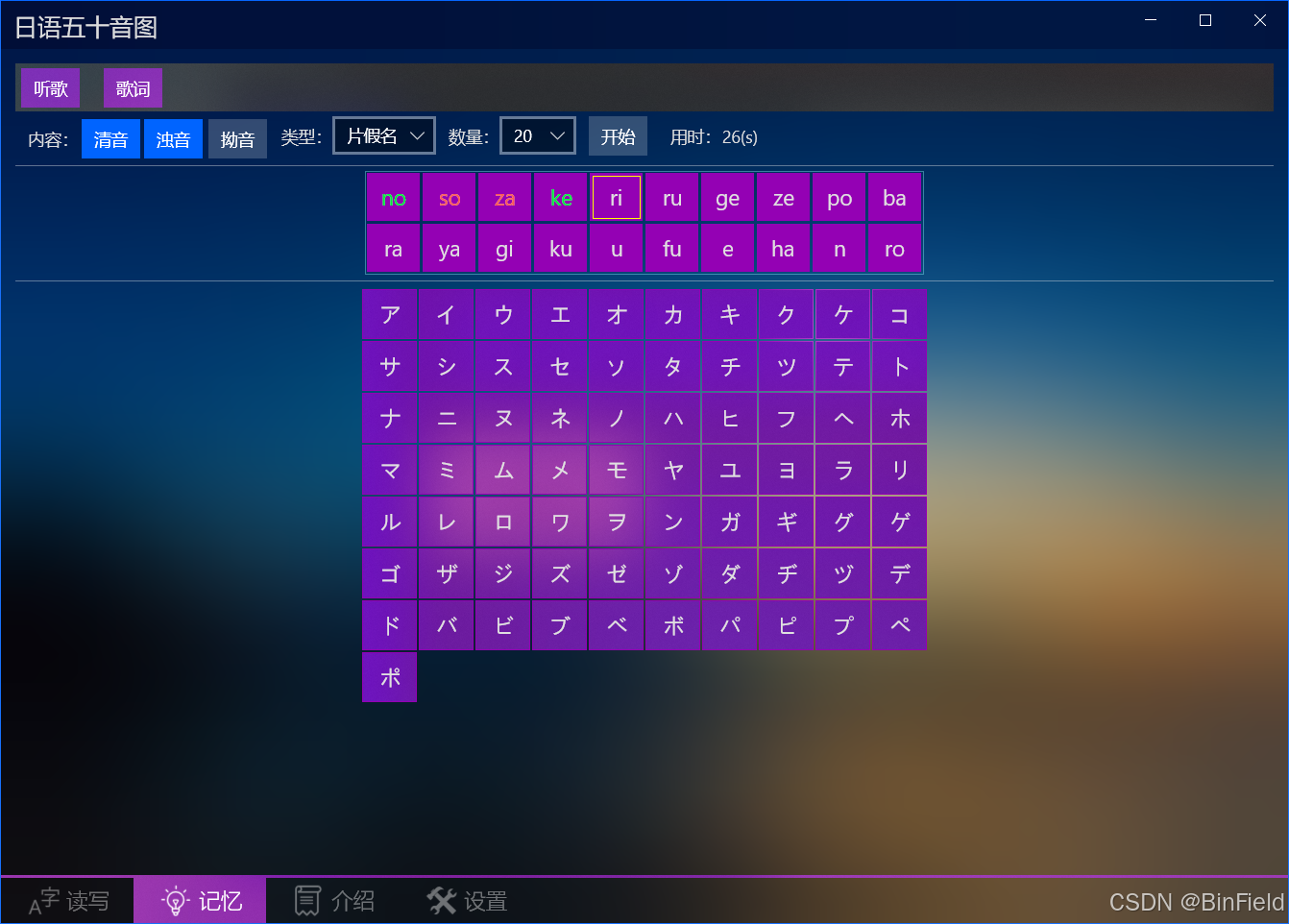1289x924 pixels.
Task: Click the 'ku' romaji tile
Action: (561, 249)
